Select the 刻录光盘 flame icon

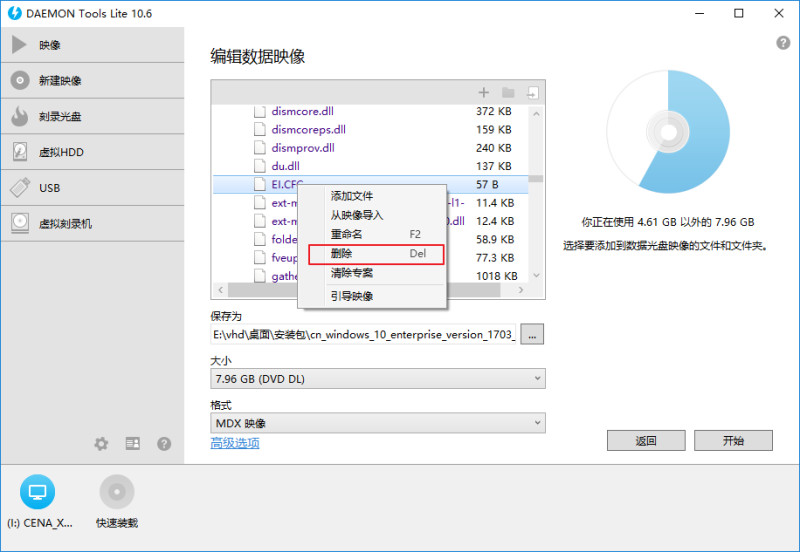20,116
